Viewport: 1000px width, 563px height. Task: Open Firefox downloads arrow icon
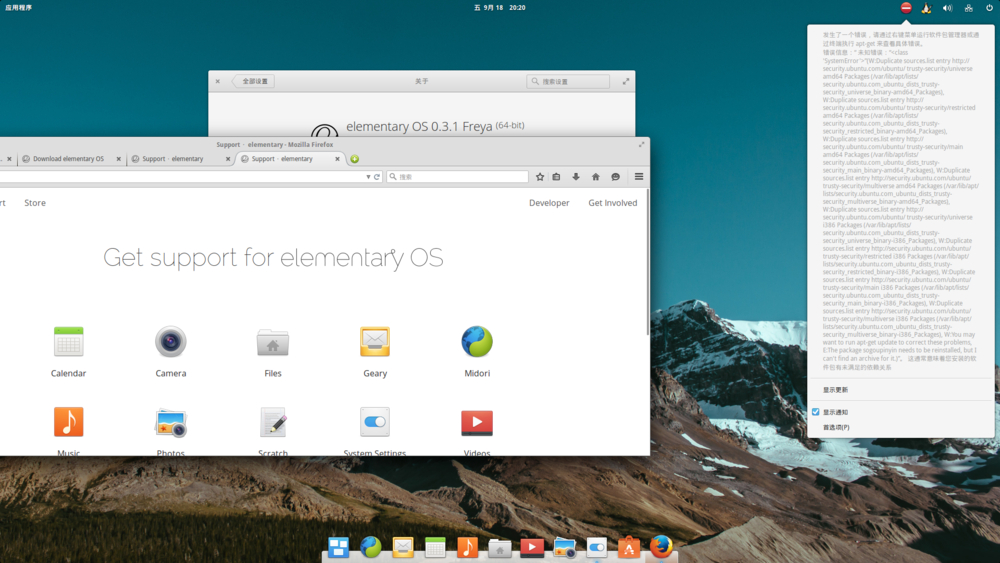576,177
